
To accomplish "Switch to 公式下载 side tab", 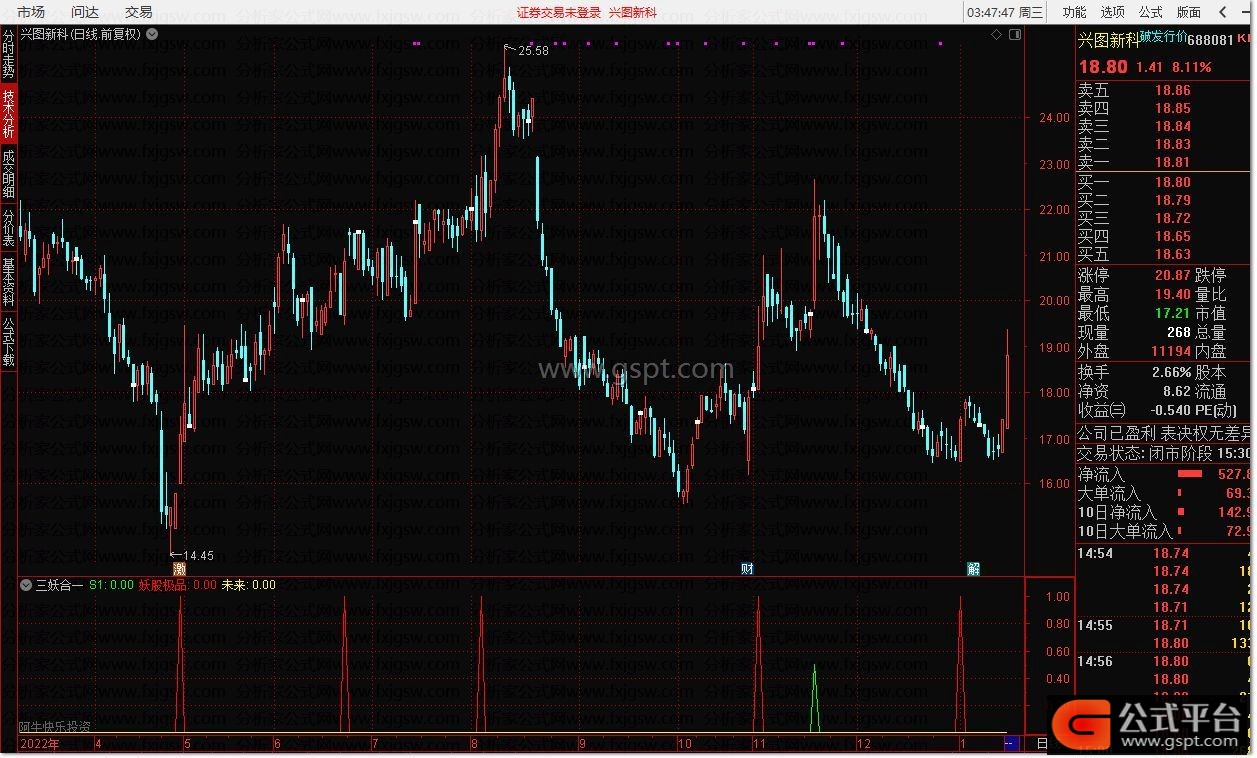I will pos(9,341).
